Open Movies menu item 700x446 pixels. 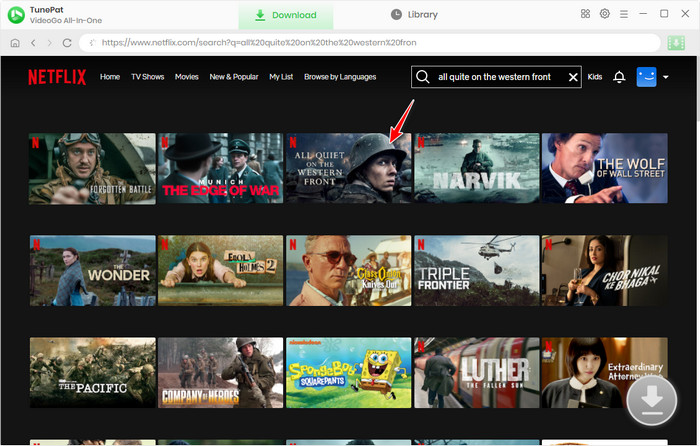click(x=187, y=77)
